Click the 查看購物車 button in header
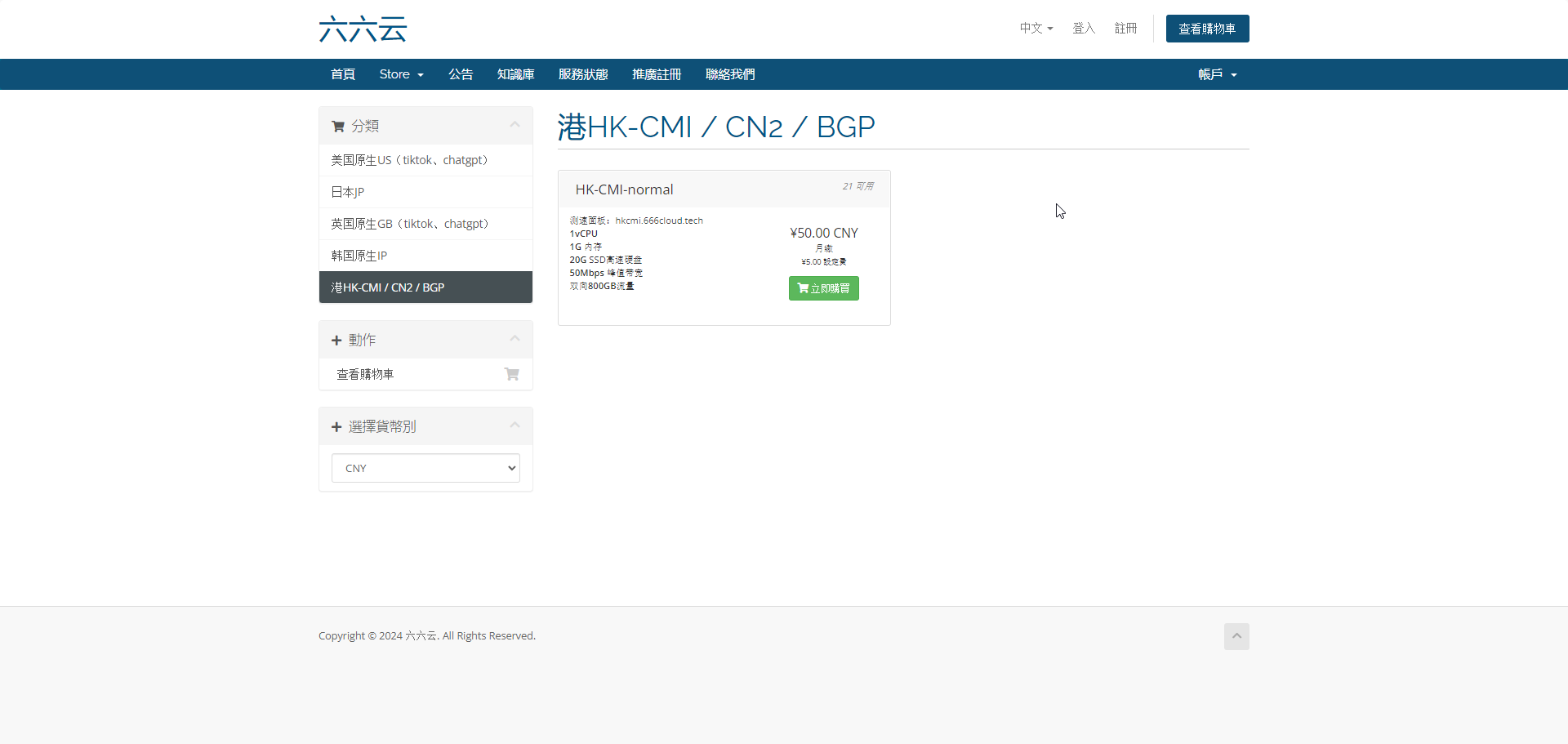The height and width of the screenshot is (744, 1568). pos(1207,29)
